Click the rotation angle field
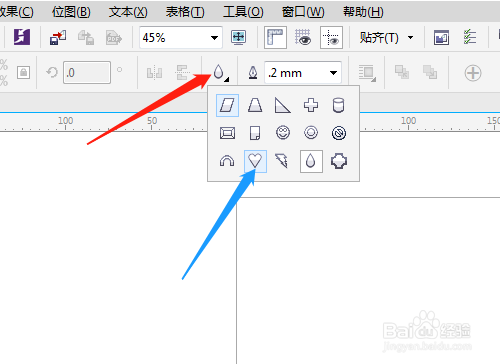The image size is (500, 364). [x=87, y=72]
